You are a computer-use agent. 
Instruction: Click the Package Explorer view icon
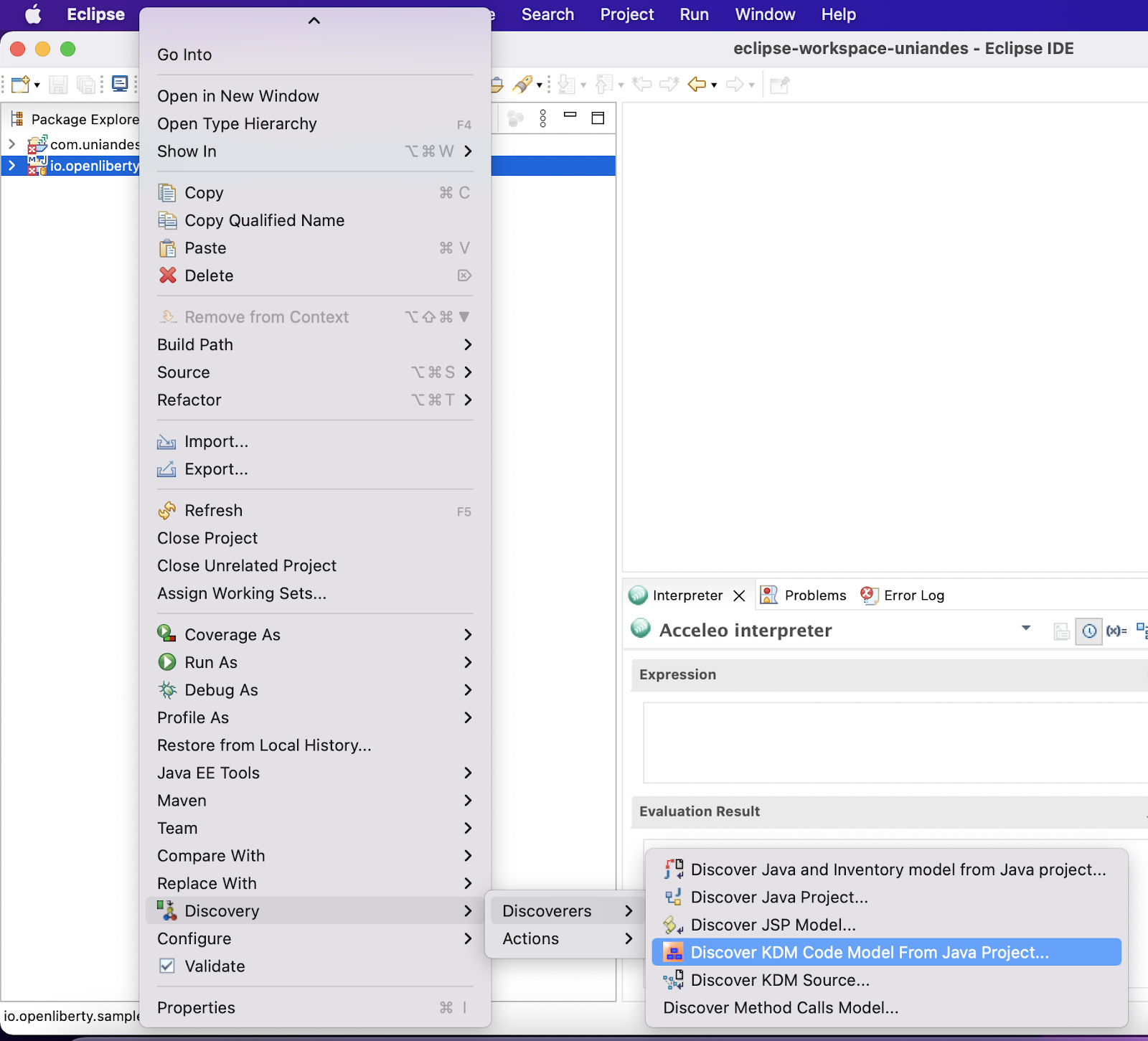point(17,118)
